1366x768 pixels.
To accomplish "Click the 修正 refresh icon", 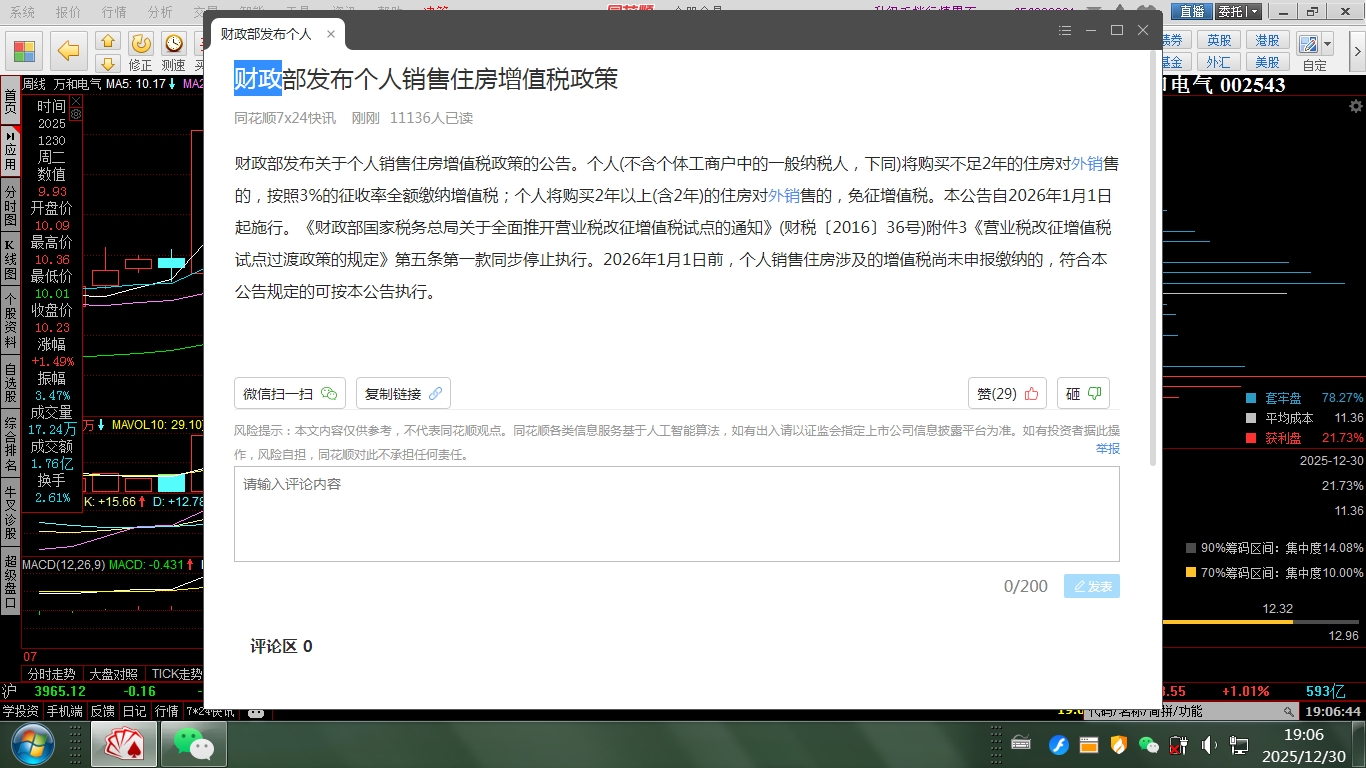I will click(141, 43).
